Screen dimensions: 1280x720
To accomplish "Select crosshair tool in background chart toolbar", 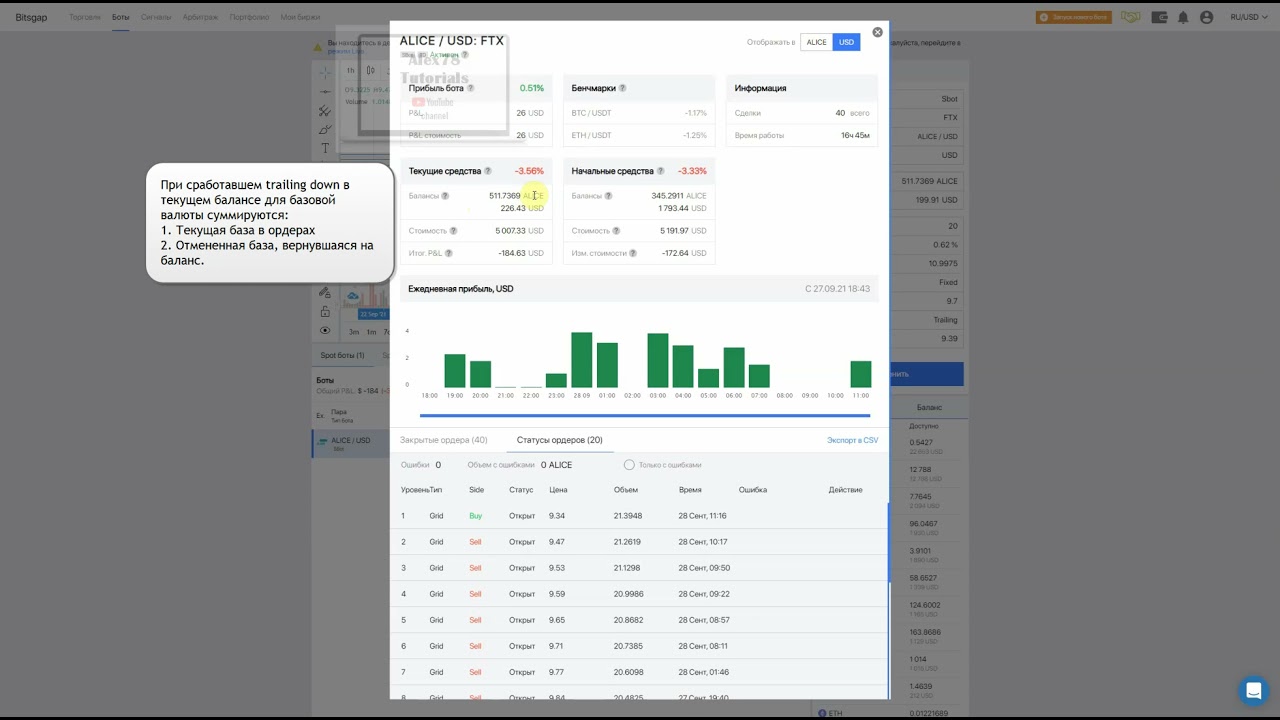I will 325,72.
